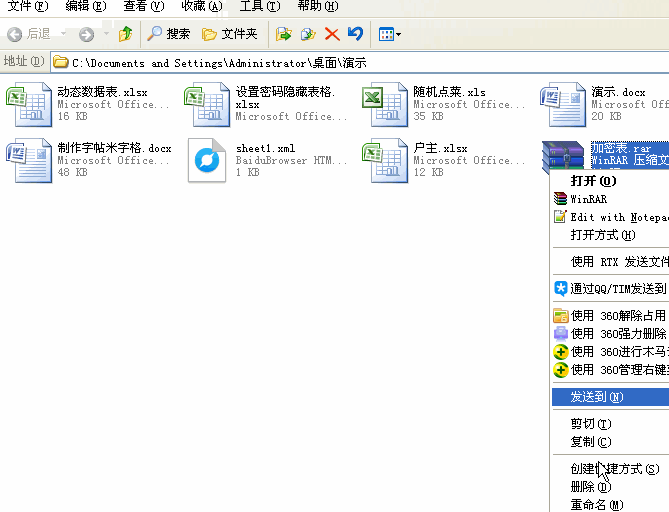669x512 pixels.
Task: Click the Forward arrow icon
Action: tap(86, 34)
